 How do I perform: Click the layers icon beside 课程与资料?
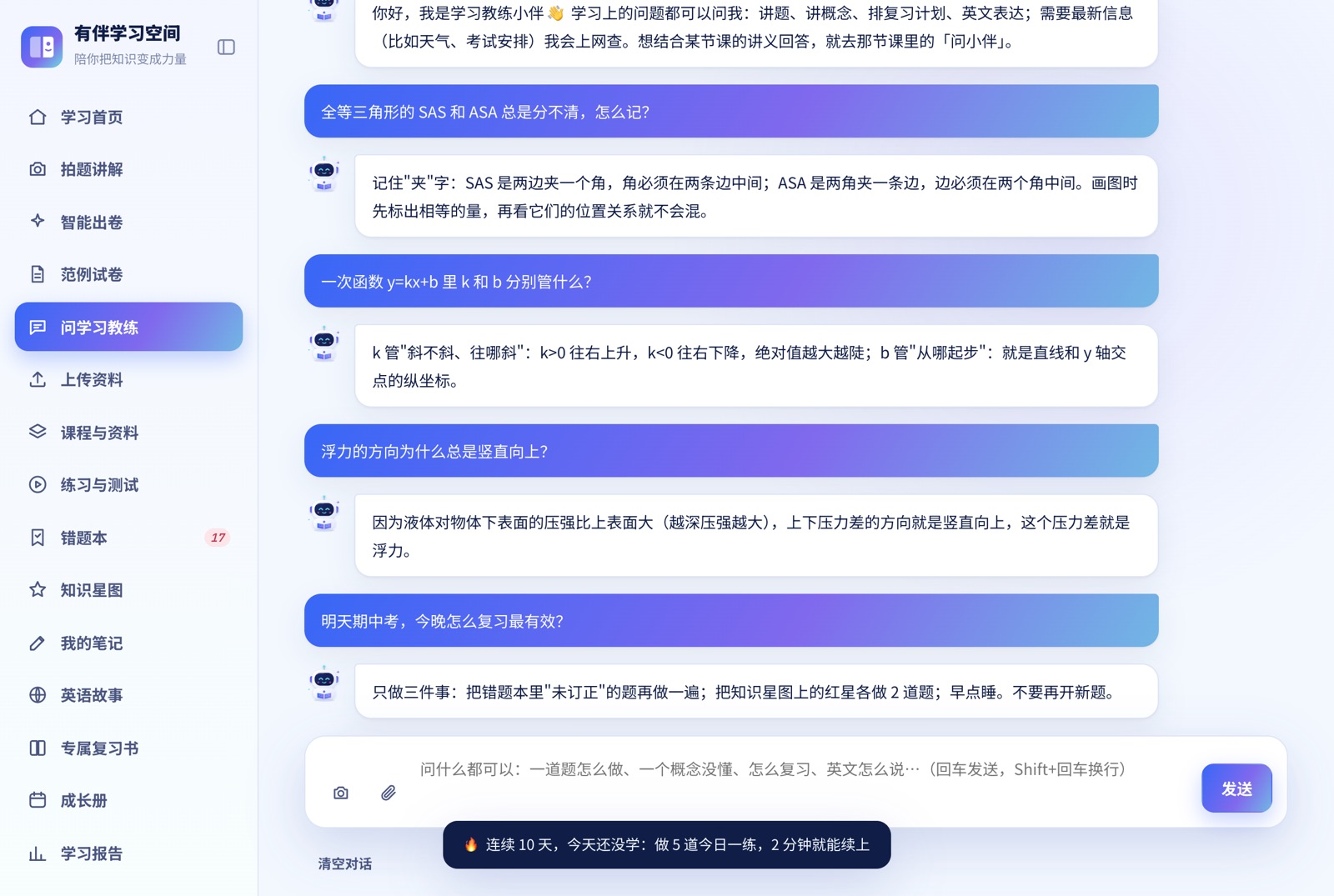38,432
